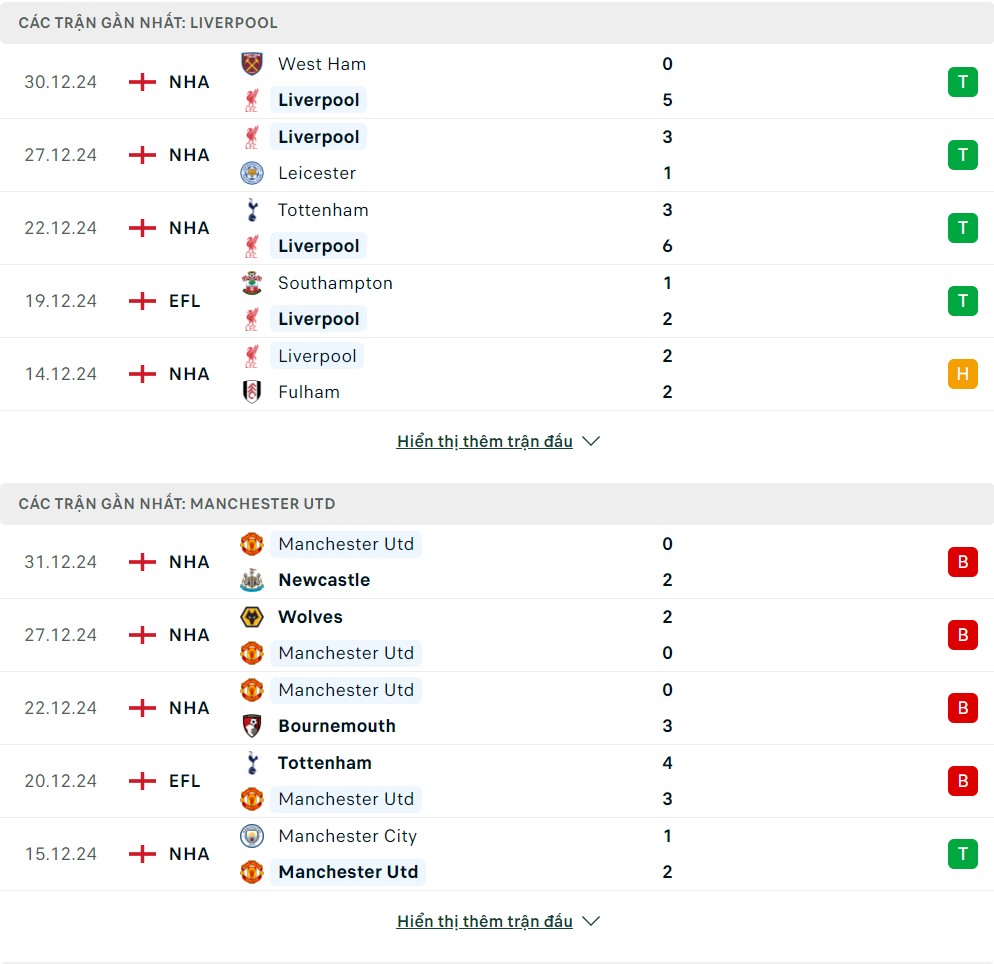Expand more Manchester Utd matches chevron

(590, 921)
